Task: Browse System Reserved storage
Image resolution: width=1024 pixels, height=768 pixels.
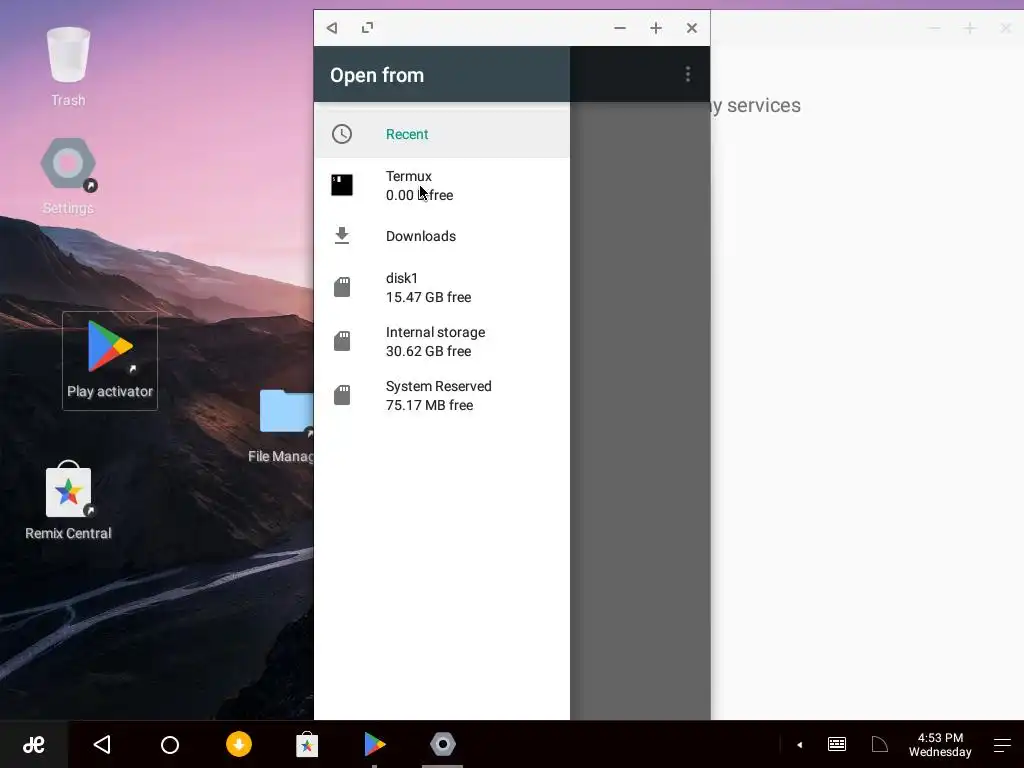Action: pyautogui.click(x=441, y=396)
